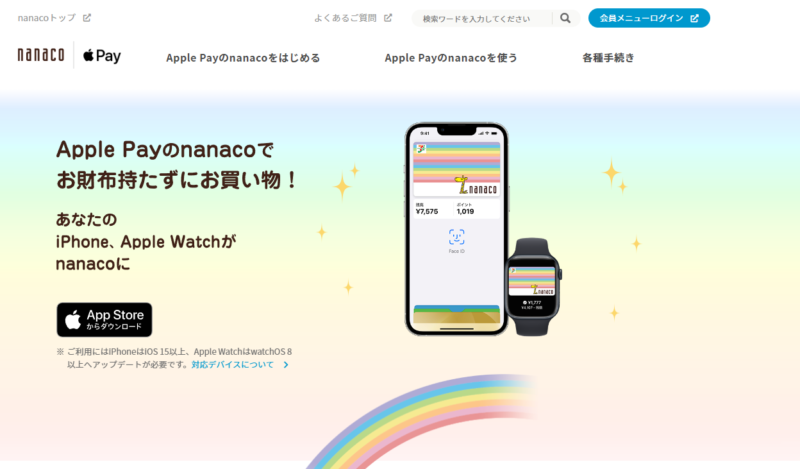Image resolution: width=800 pixels, height=469 pixels.
Task: Click the search magnifier icon
Action: click(x=565, y=18)
